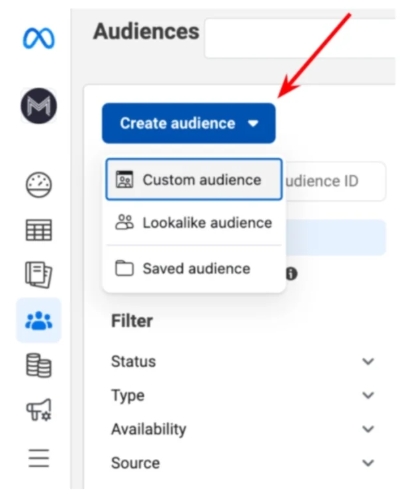405x495 pixels.
Task: Click the Source filter label
Action: (x=135, y=463)
